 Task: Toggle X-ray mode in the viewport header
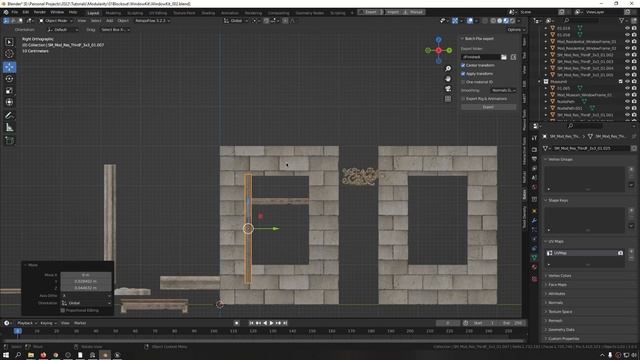click(485, 20)
